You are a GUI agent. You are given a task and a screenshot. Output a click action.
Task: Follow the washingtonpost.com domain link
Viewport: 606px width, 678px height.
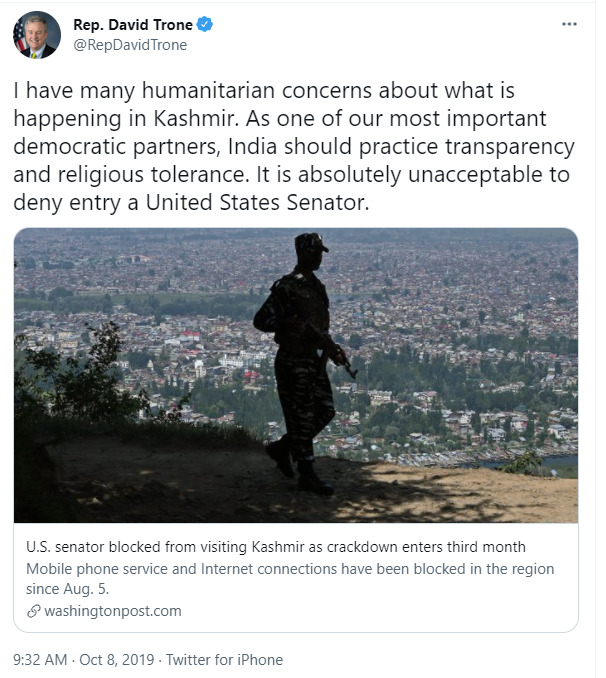coord(113,611)
